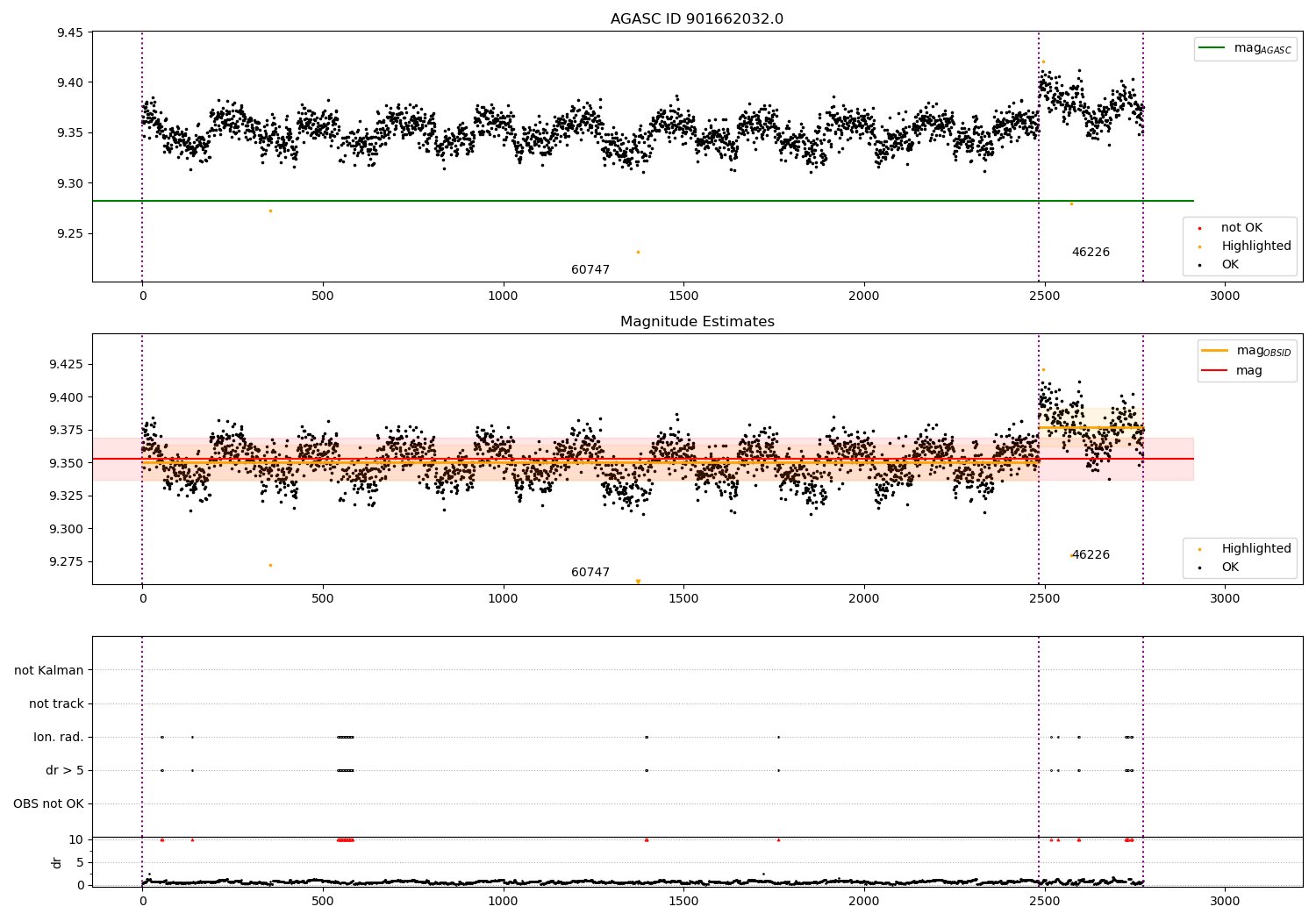The height and width of the screenshot is (921, 1316).
Task: Click the 'dr > 5' y-axis label
Action: [65, 771]
